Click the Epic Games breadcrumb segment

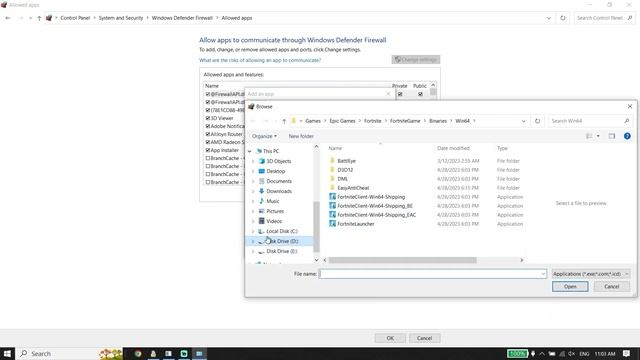coord(342,121)
